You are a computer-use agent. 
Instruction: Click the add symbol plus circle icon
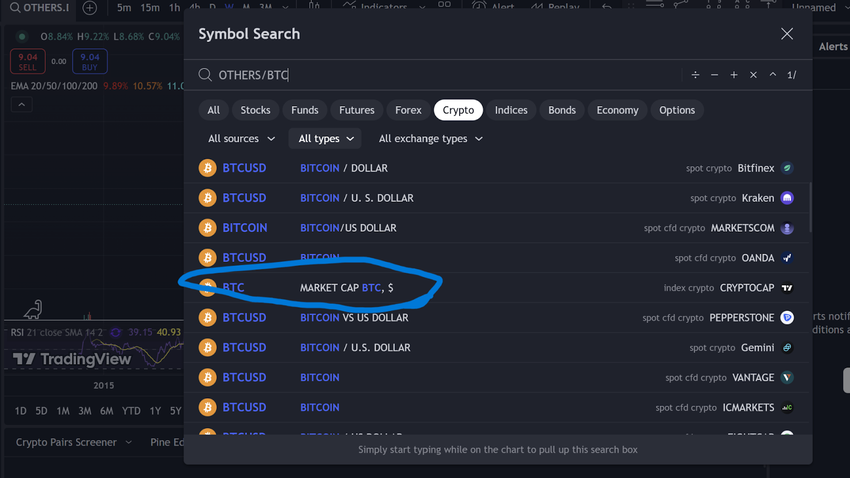(x=90, y=8)
